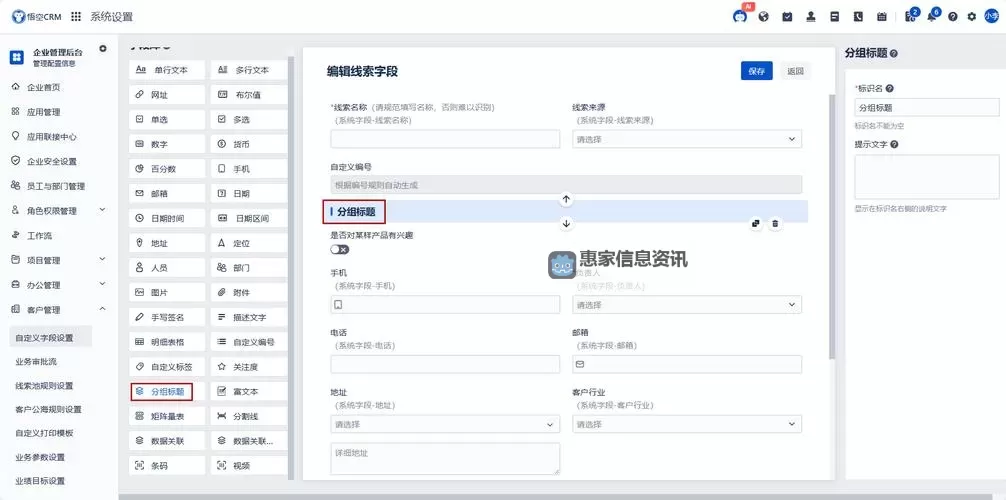Screen dimensions: 1006x500
Task: Open 自定义打印模板 submenu link
Action: [x=44, y=433]
